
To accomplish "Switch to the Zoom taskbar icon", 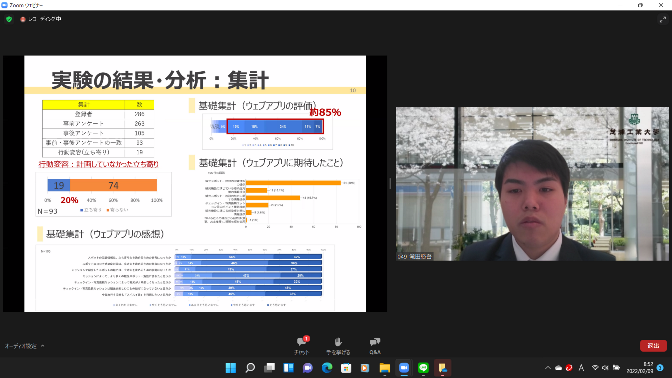I will pos(404,368).
